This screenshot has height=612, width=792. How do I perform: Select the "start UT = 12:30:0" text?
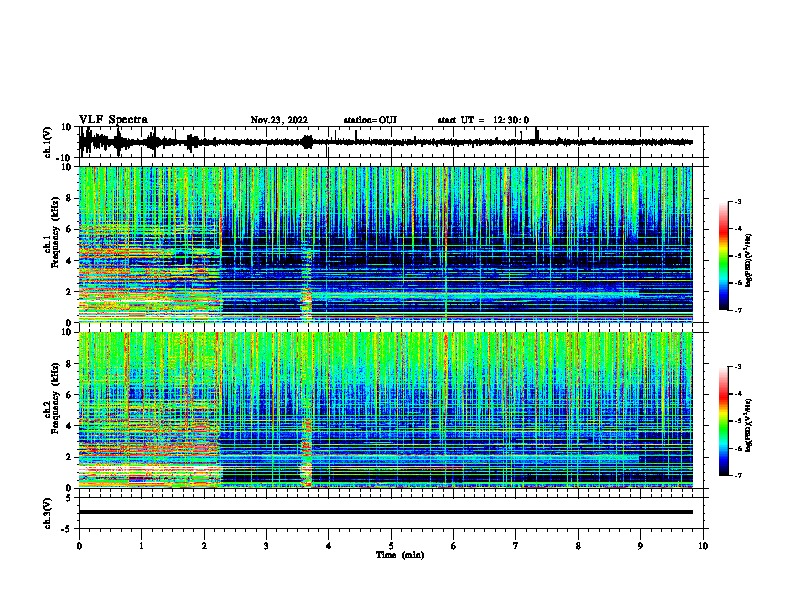483,120
